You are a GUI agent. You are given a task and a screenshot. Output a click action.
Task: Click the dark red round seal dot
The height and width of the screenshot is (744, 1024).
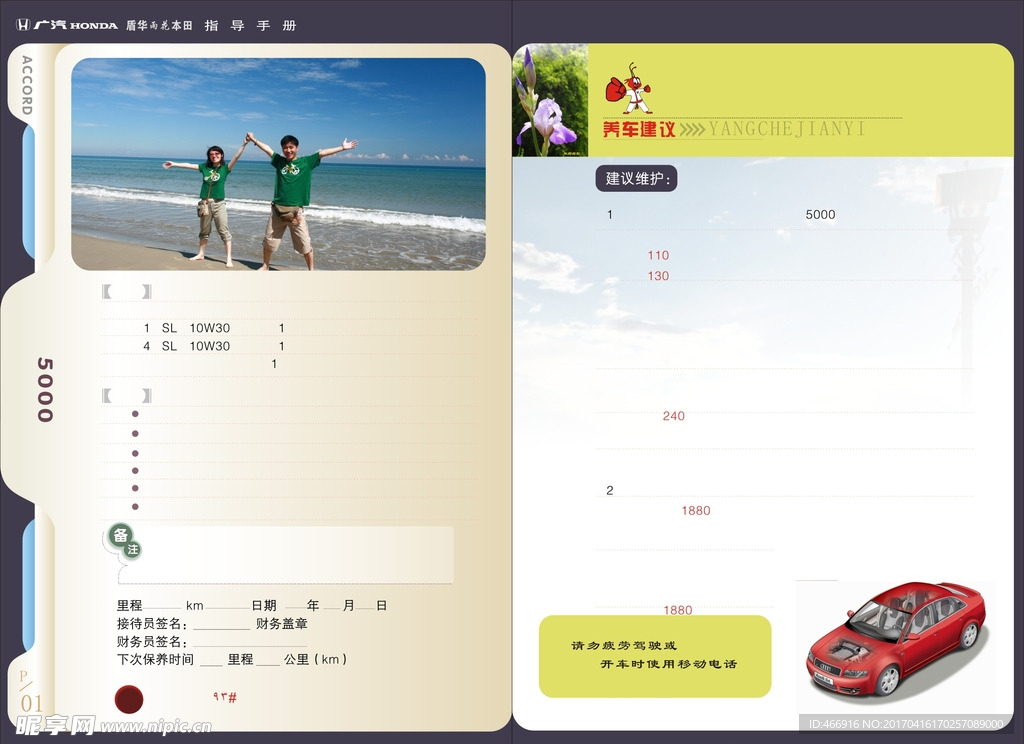(129, 699)
